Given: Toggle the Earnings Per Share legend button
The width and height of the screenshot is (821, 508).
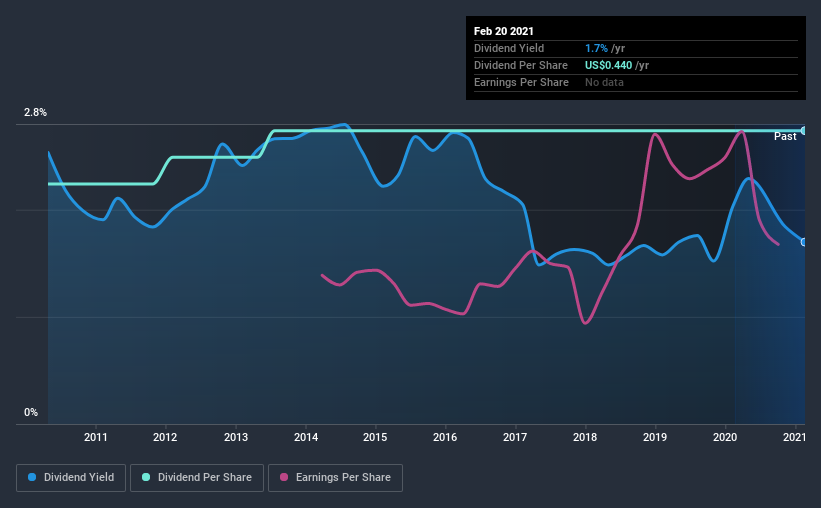Looking at the screenshot, I should pos(335,478).
